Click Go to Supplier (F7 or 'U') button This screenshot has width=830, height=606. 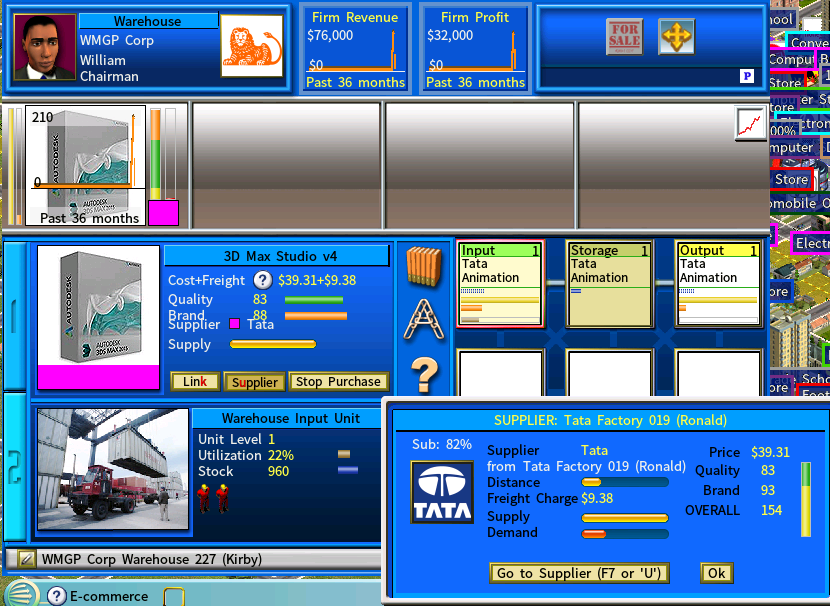point(579,573)
